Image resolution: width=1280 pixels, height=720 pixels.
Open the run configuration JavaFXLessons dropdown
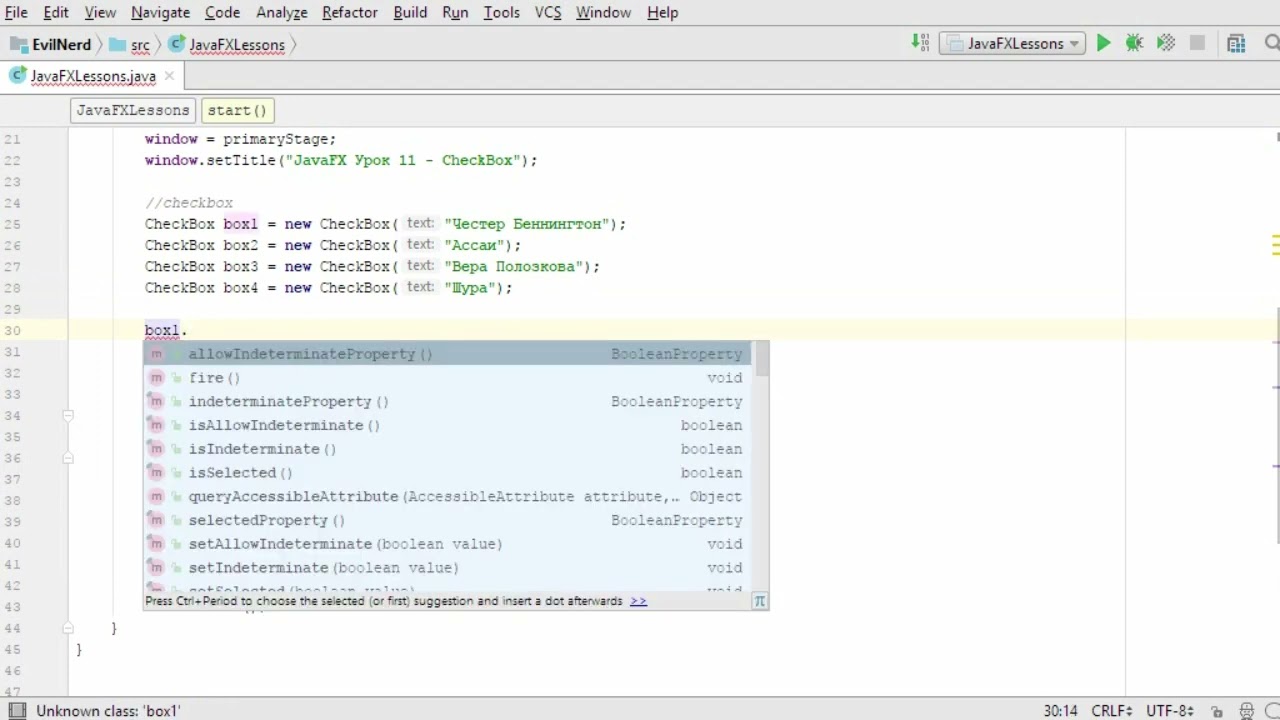tap(1012, 44)
